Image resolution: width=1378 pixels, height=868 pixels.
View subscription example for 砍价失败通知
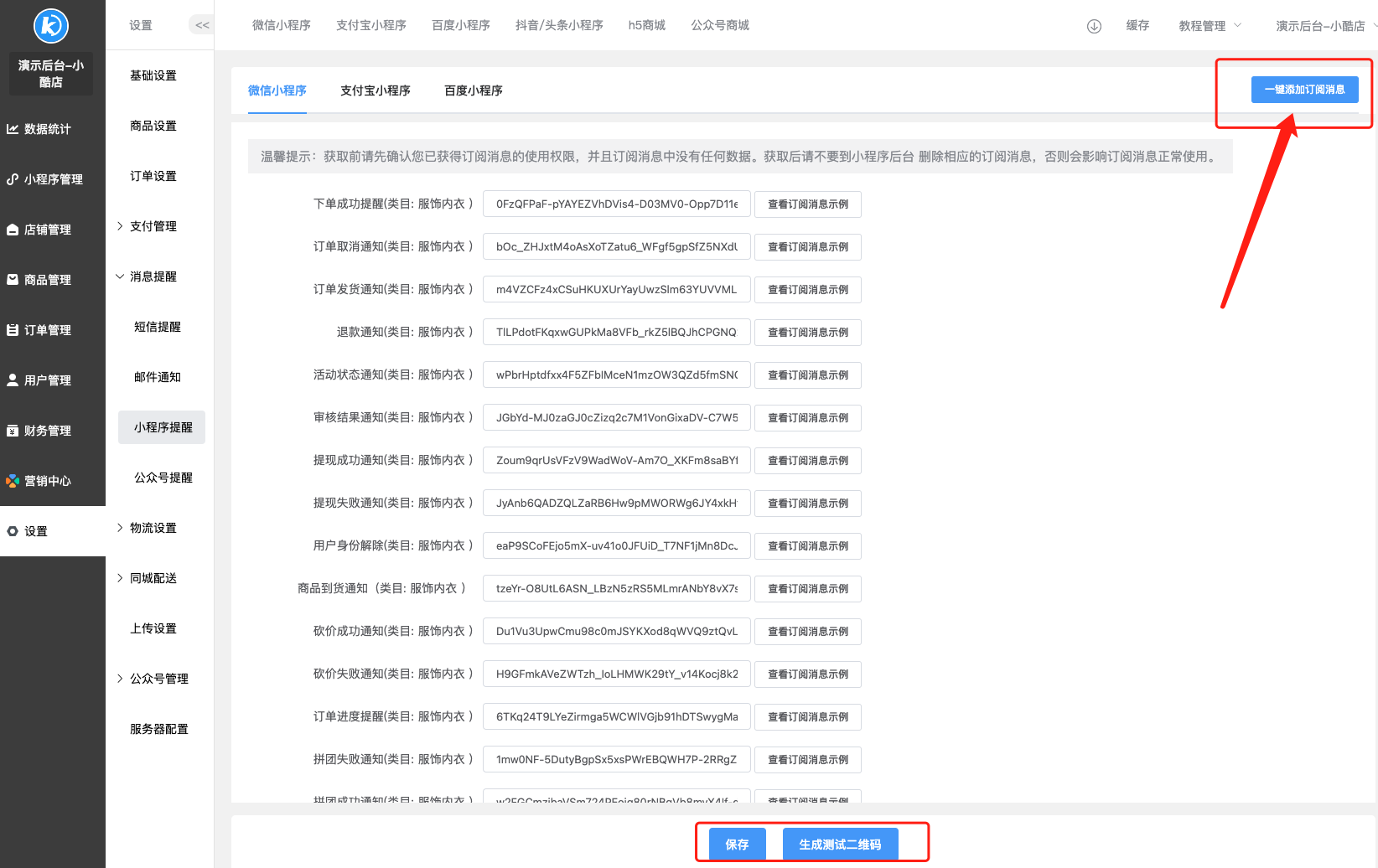click(x=808, y=674)
